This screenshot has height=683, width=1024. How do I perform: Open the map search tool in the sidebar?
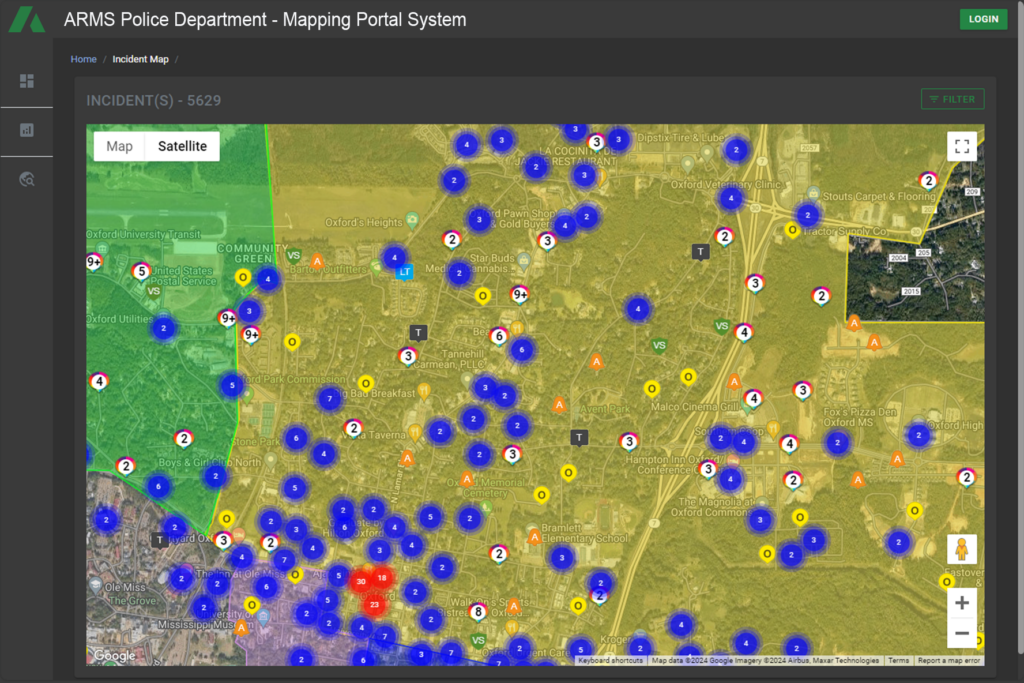pos(27,179)
